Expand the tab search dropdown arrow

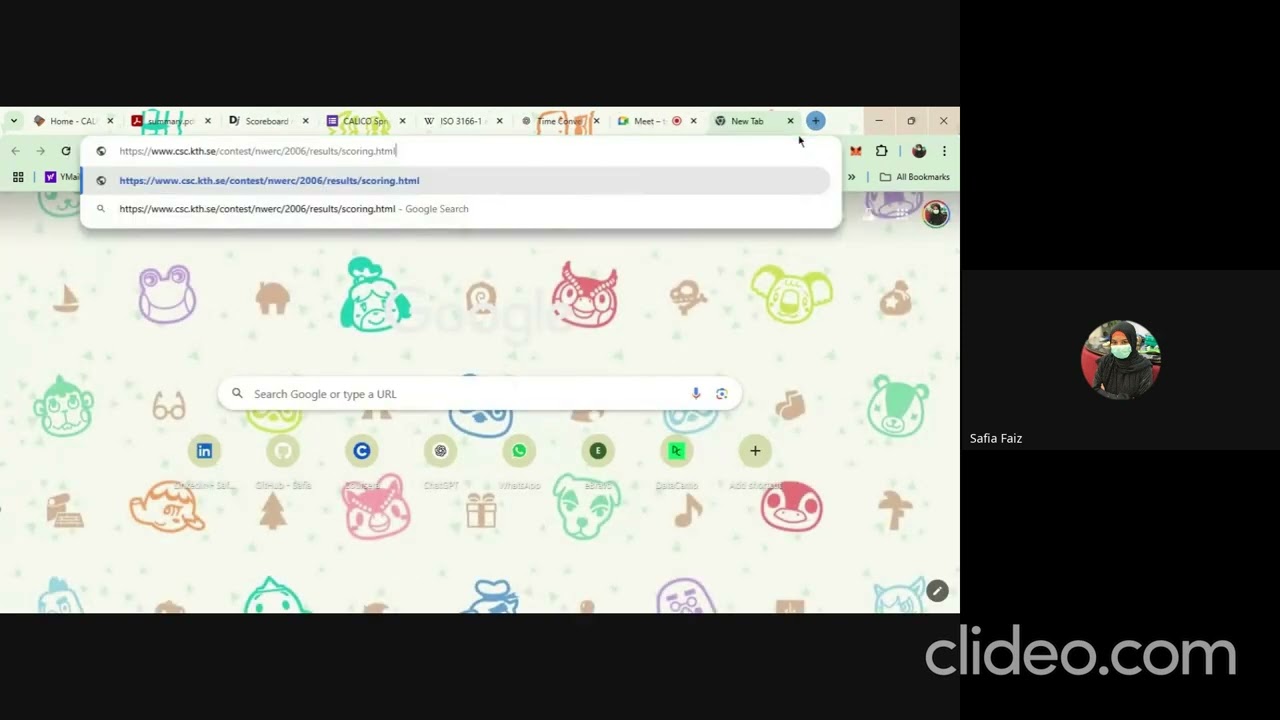point(14,121)
